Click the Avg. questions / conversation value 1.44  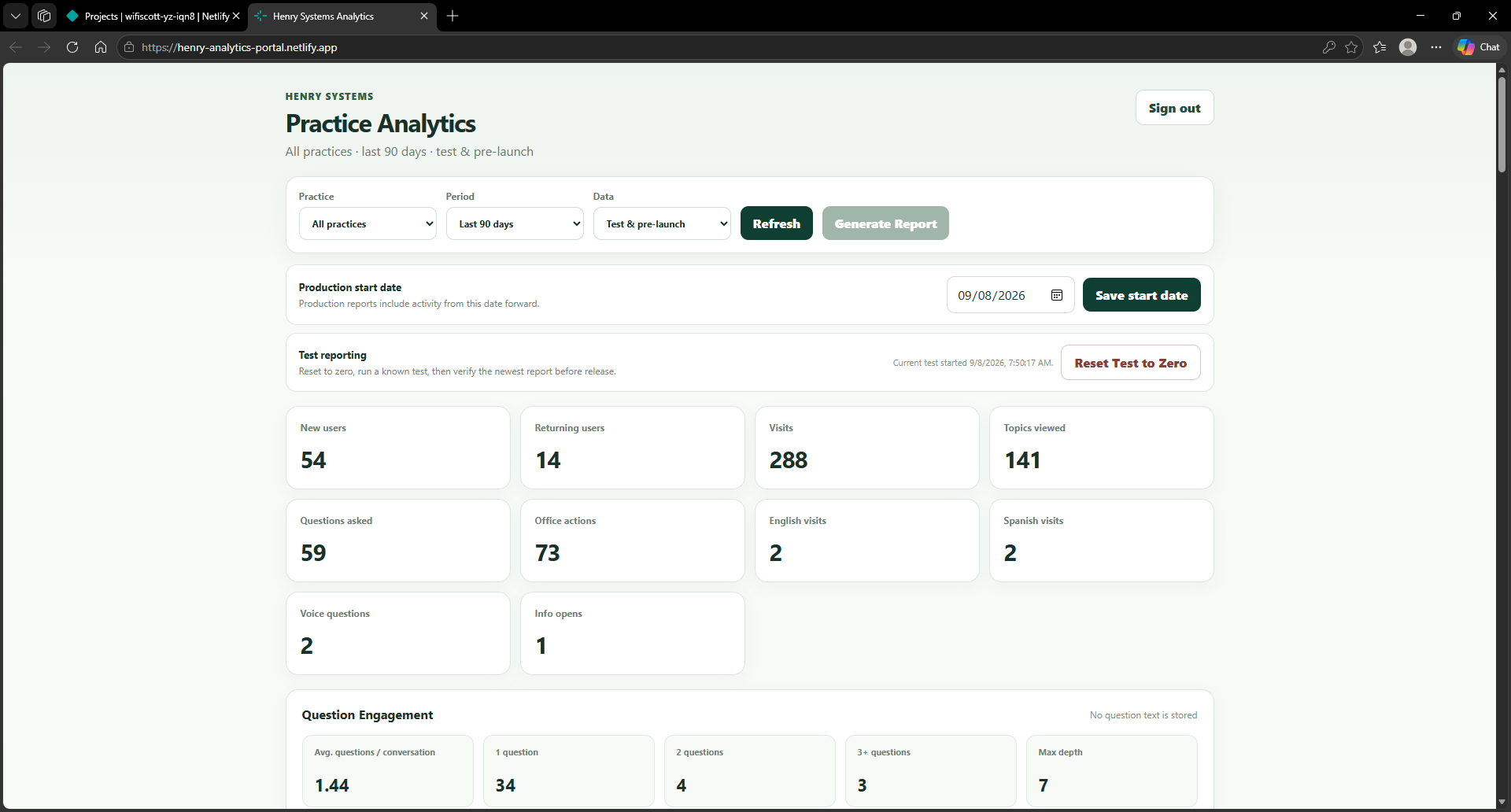[332, 785]
